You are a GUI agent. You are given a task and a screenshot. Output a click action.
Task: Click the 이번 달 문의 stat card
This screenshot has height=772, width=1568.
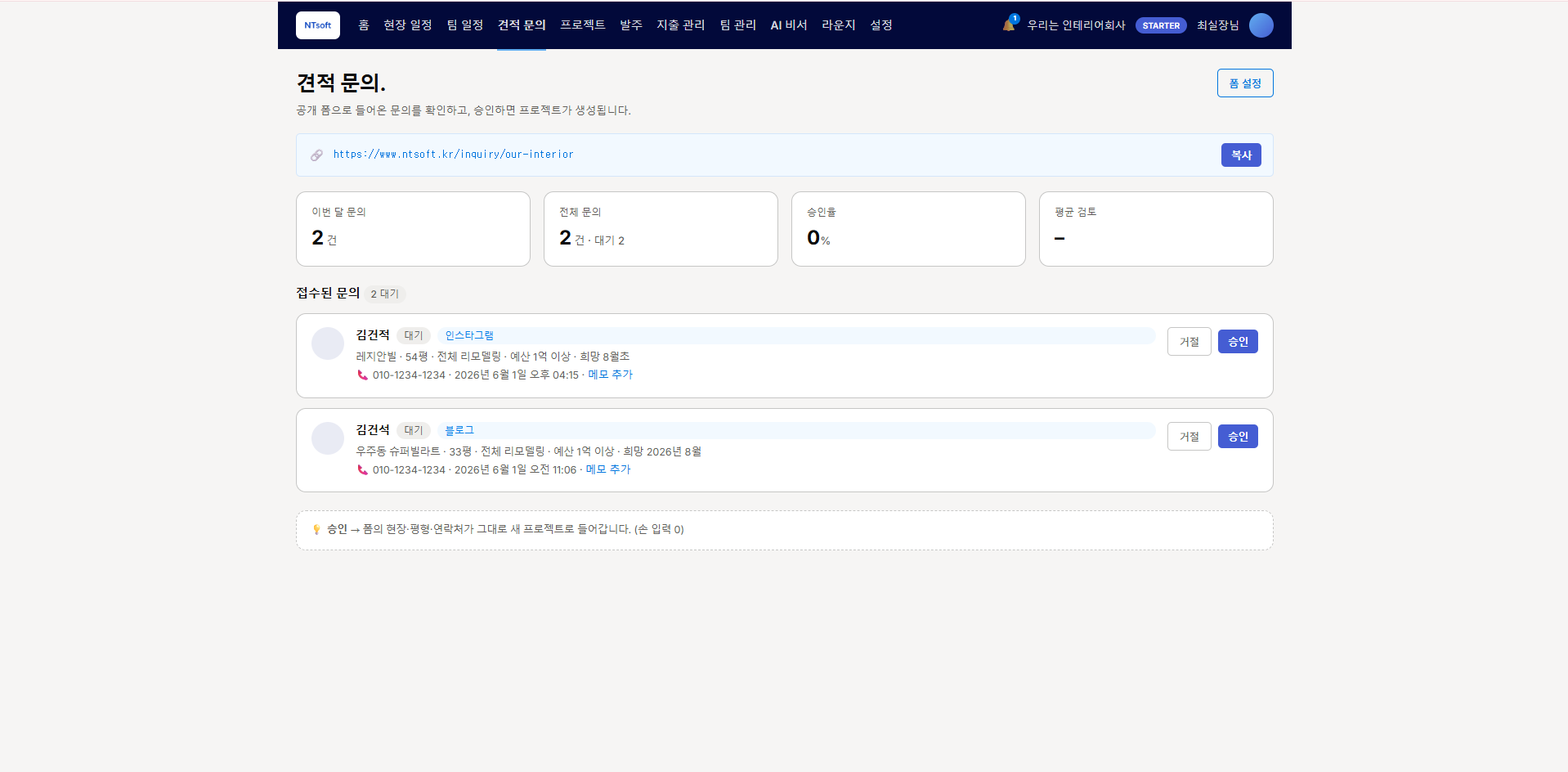413,229
